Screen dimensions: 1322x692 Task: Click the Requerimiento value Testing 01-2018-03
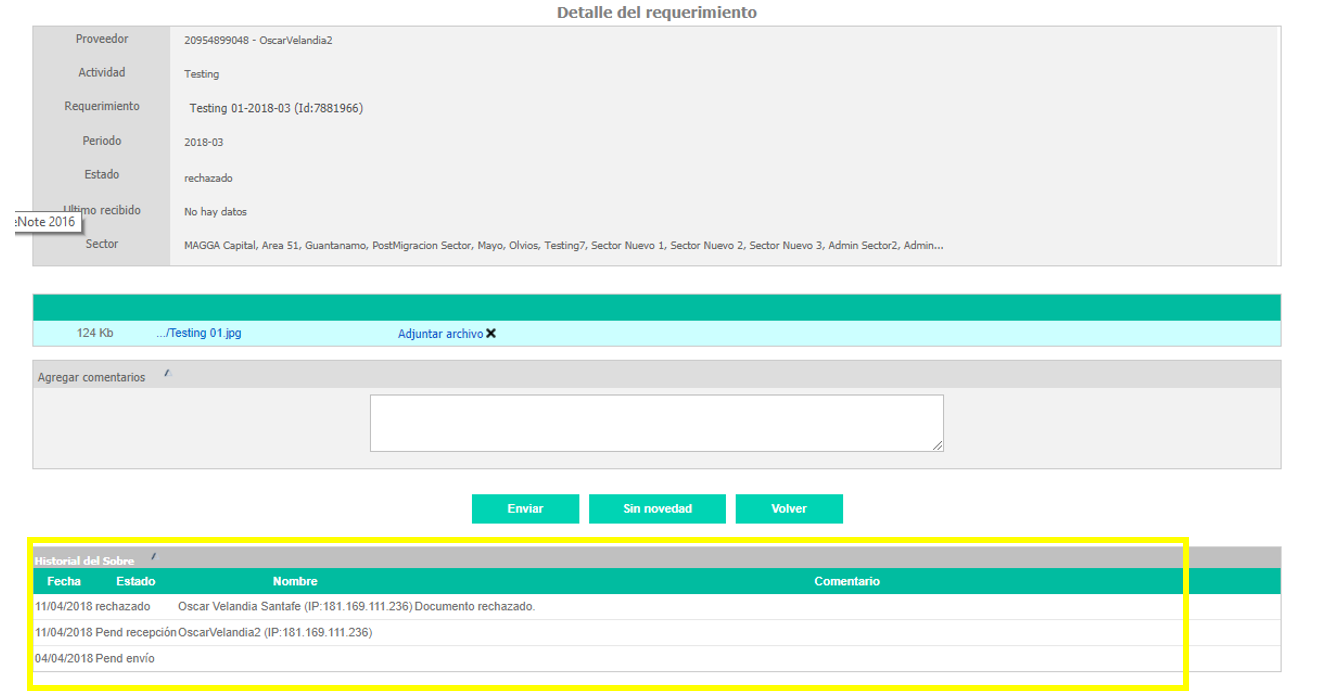(x=276, y=108)
